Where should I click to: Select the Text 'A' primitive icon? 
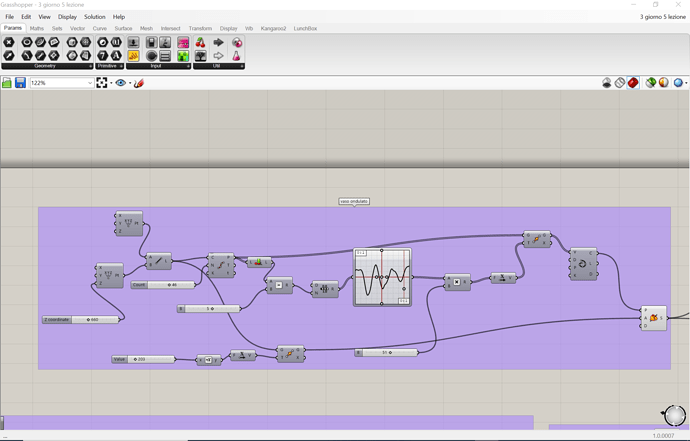pos(116,56)
